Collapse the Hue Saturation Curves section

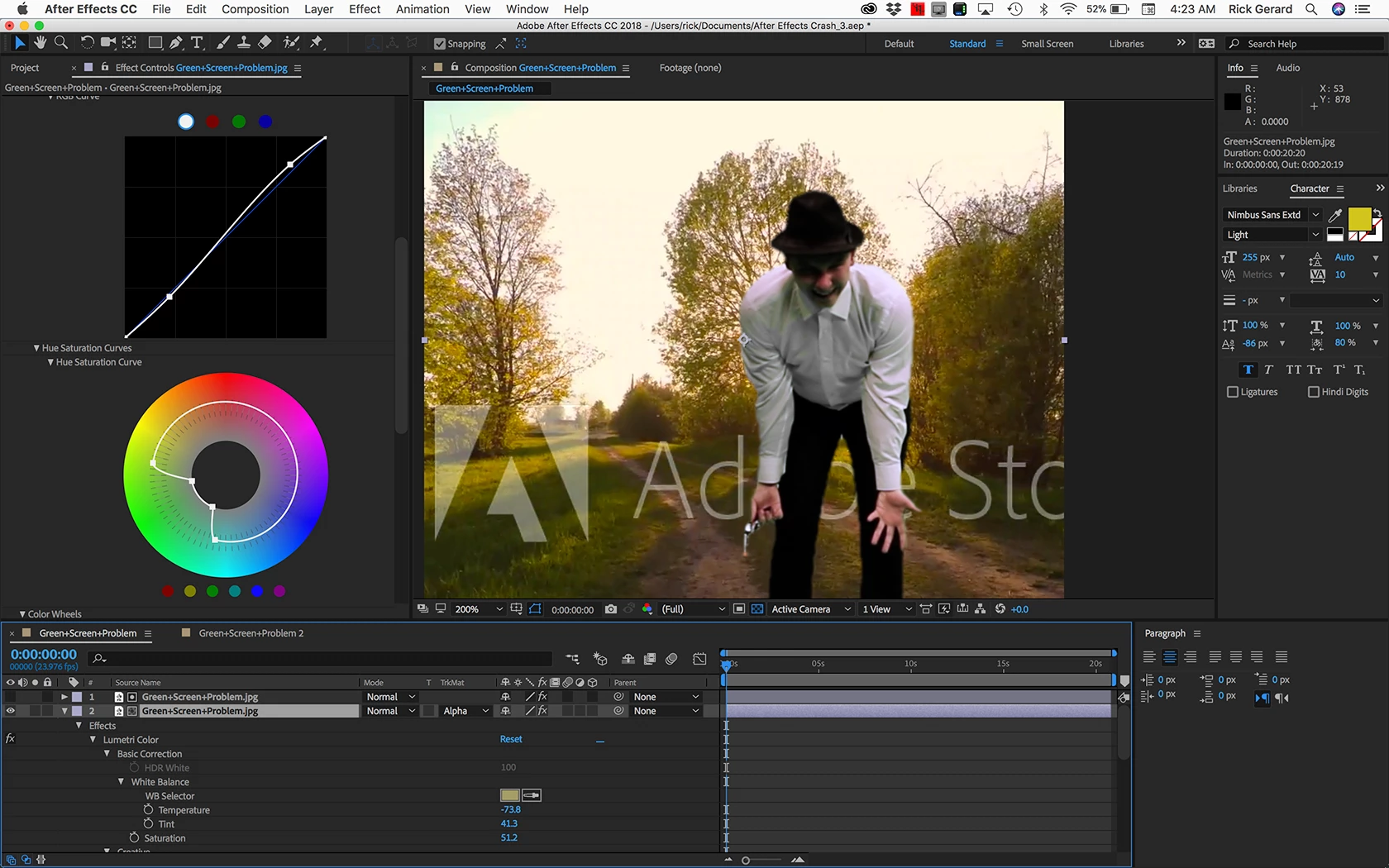(36, 348)
